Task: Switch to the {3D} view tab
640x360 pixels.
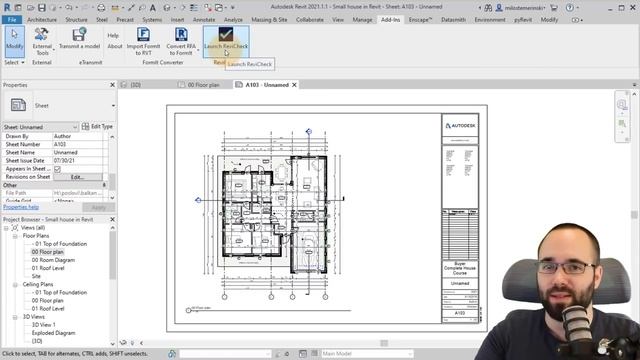Action: tap(136, 85)
